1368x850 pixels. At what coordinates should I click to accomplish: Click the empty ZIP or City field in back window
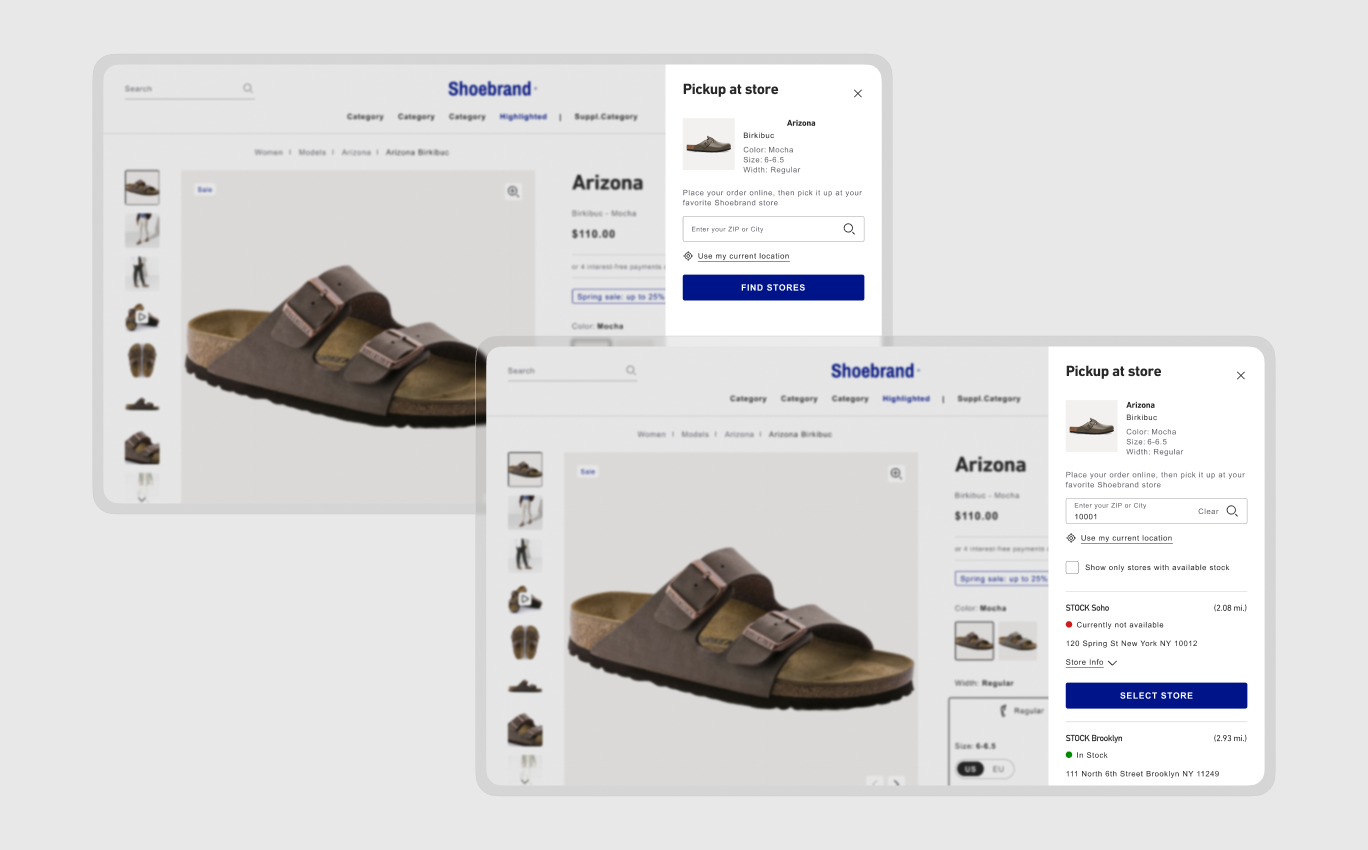point(773,229)
